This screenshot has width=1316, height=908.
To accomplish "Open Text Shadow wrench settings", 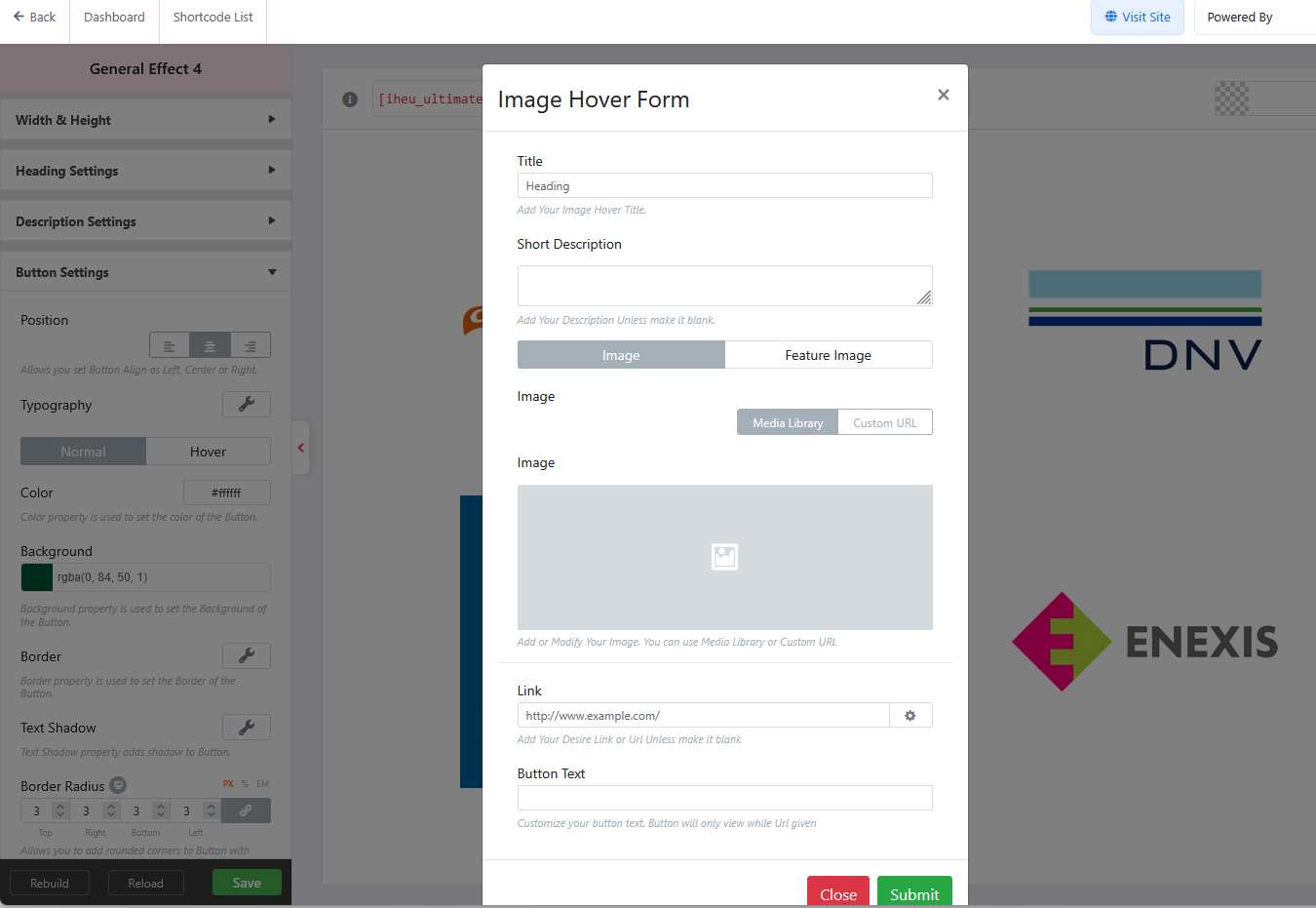I will [247, 728].
